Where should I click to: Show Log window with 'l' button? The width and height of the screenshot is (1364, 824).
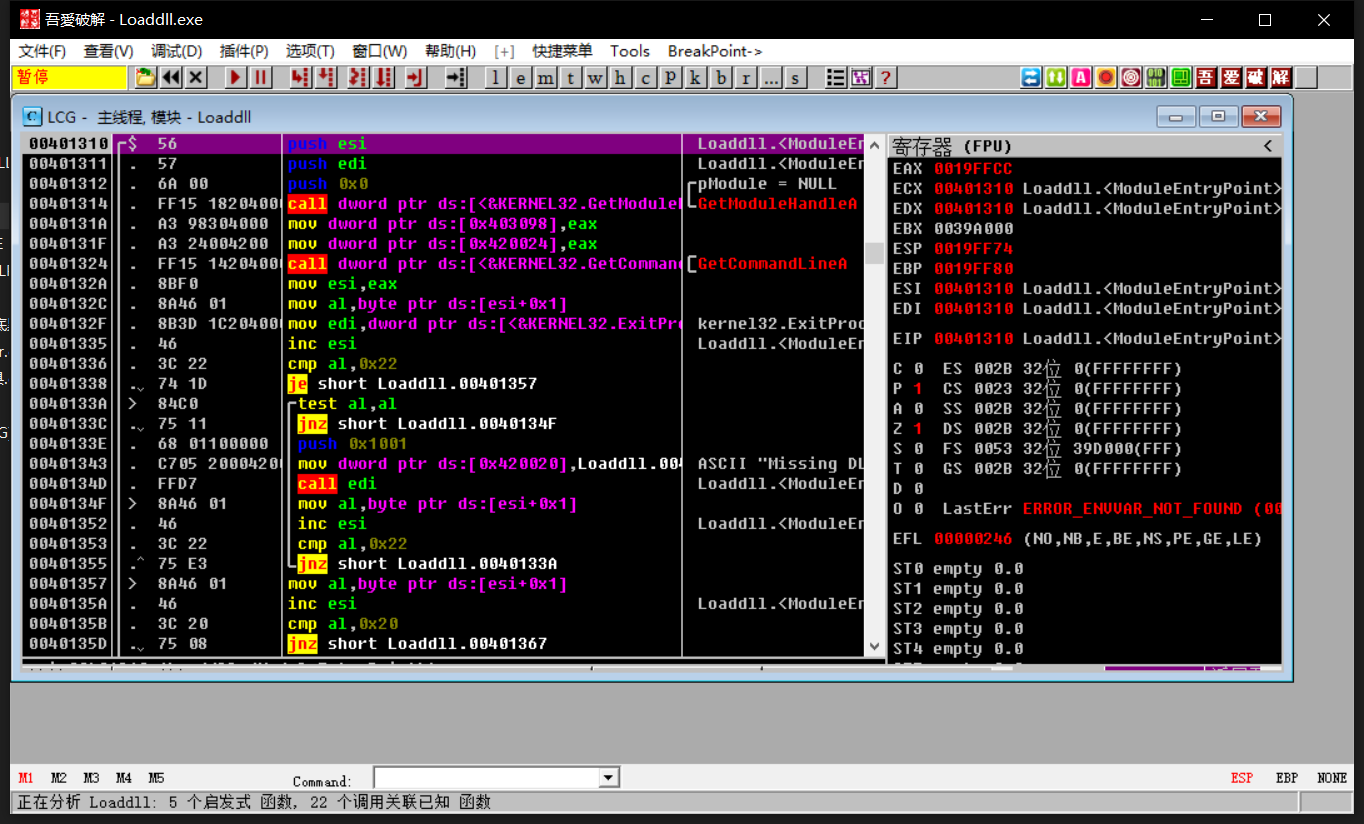pyautogui.click(x=497, y=78)
